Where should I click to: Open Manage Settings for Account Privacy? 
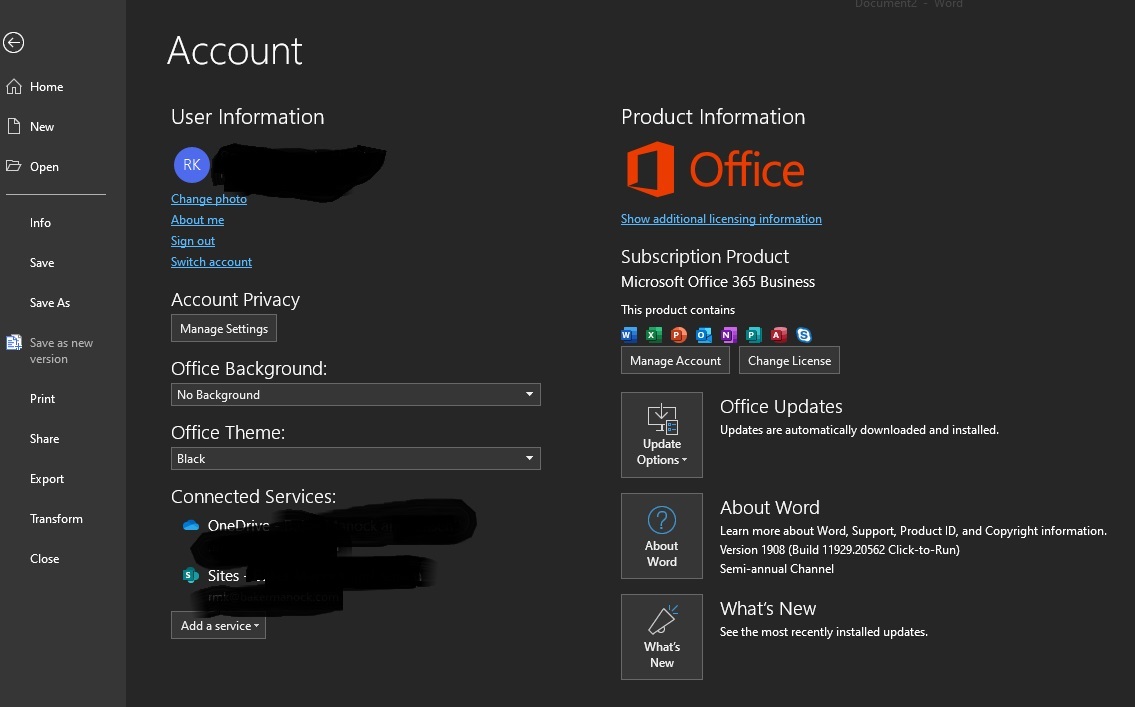(224, 329)
